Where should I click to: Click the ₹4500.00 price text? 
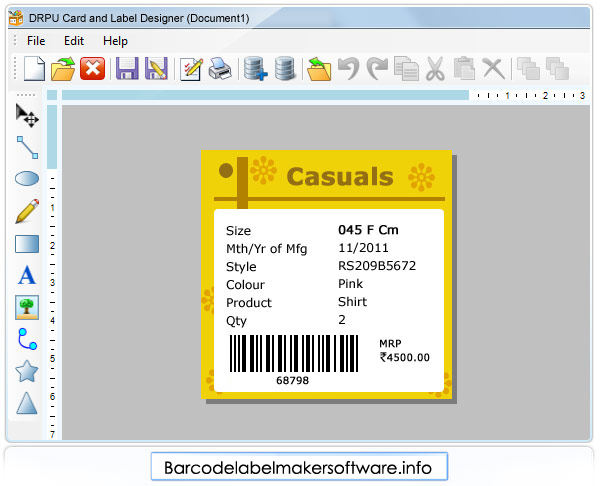coord(404,357)
